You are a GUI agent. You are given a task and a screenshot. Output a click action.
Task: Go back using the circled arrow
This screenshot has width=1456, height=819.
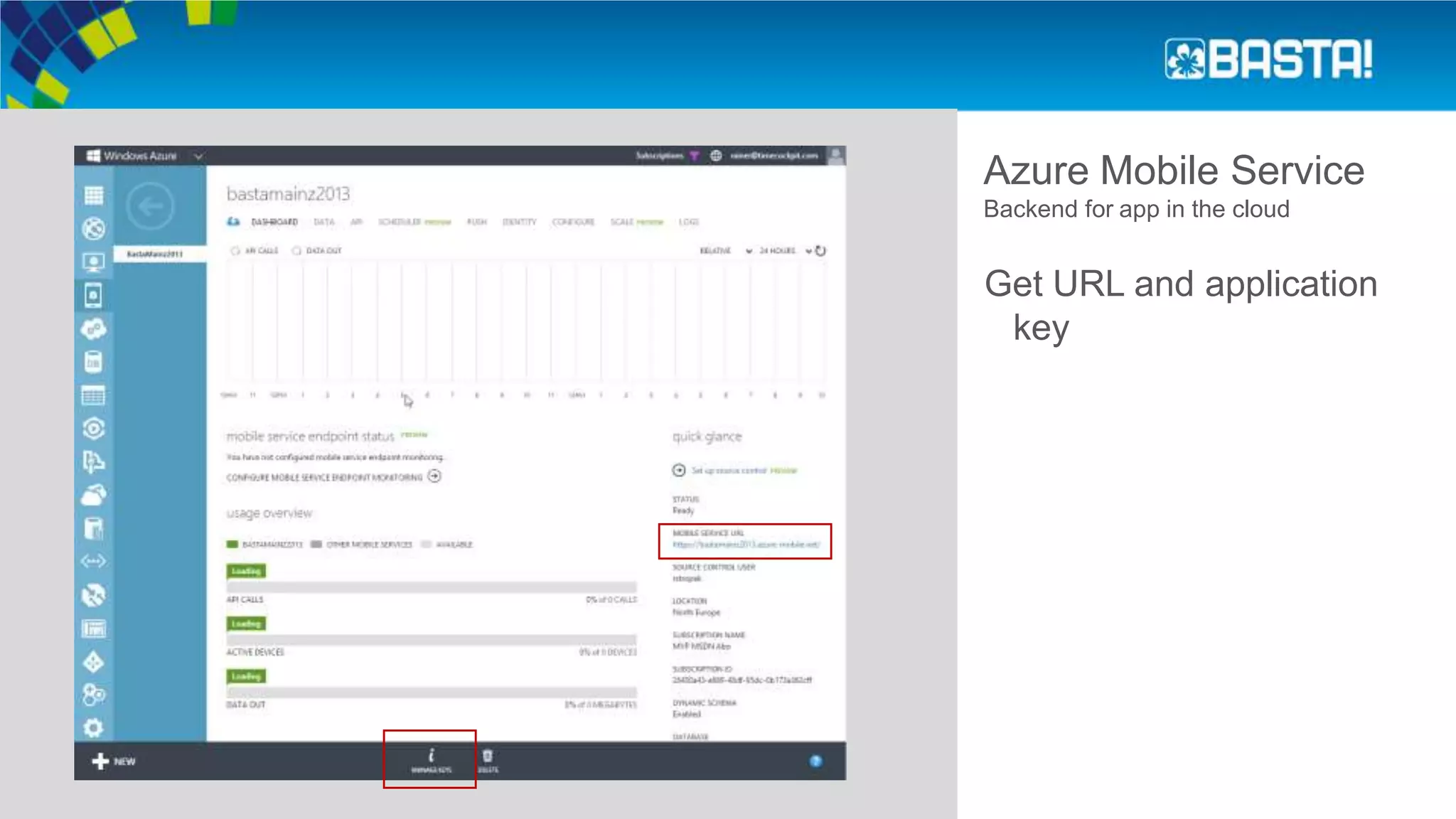150,207
